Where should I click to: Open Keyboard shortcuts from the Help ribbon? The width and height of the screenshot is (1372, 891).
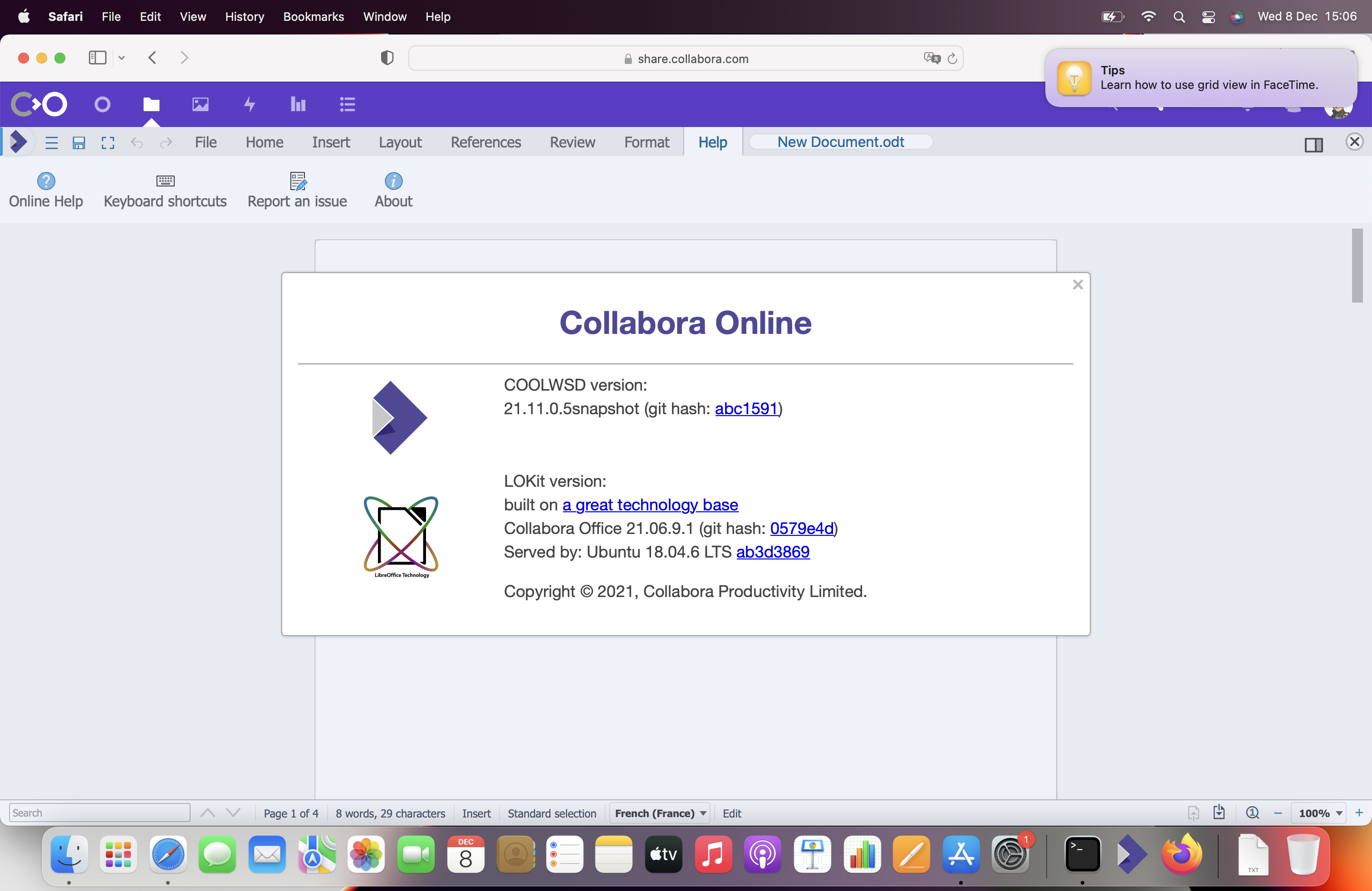pyautogui.click(x=165, y=190)
